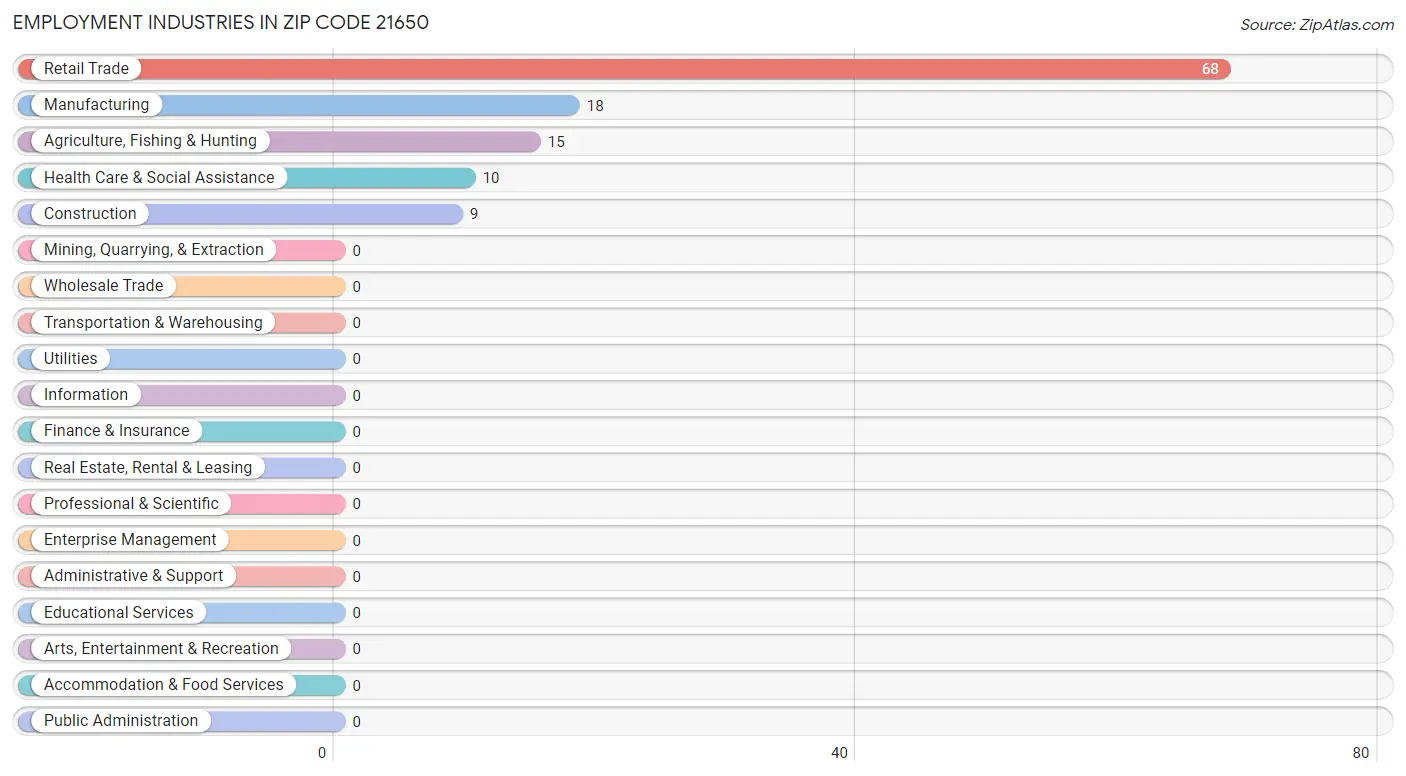Click the Construction value 9
Viewport: 1406px width, 776px height.
(x=474, y=214)
